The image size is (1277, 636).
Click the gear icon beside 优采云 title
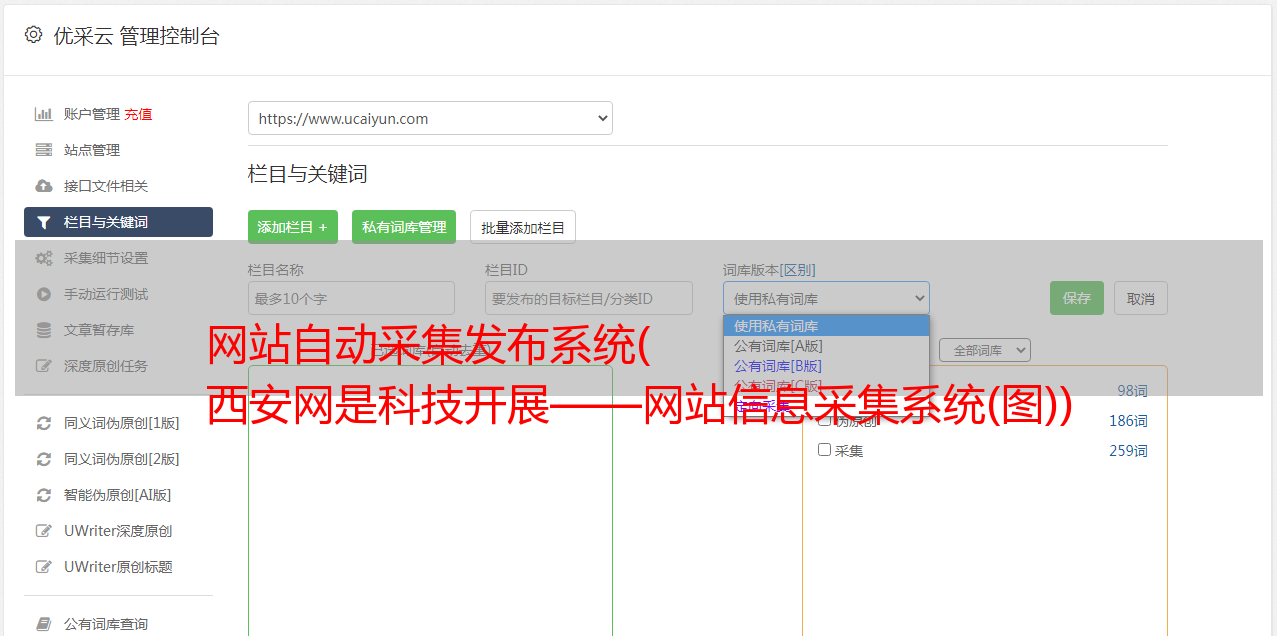pyautogui.click(x=34, y=35)
